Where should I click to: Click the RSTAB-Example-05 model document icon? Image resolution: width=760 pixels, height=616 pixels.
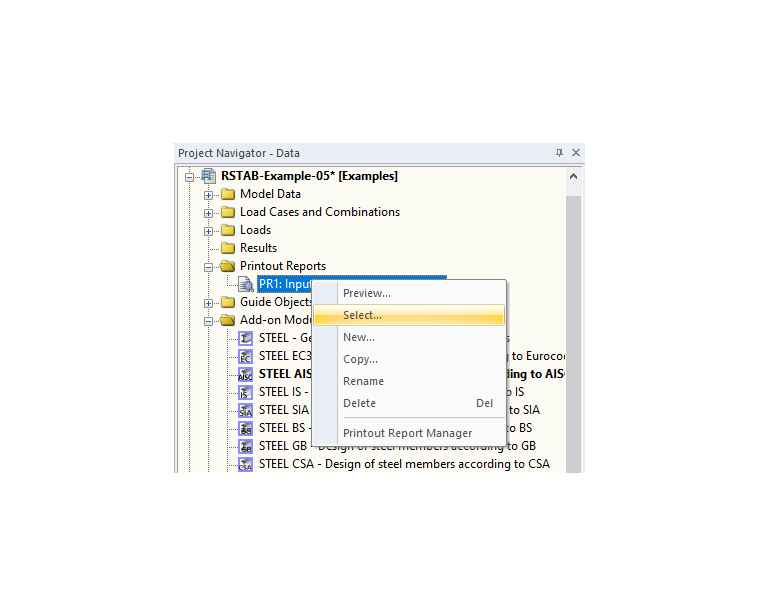[x=209, y=176]
